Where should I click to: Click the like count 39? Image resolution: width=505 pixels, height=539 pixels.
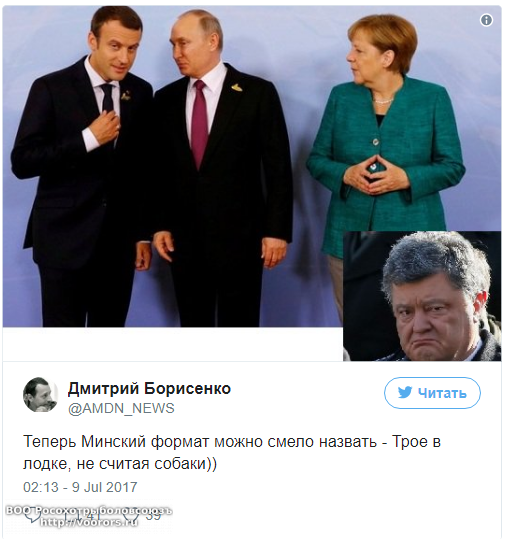153,516
